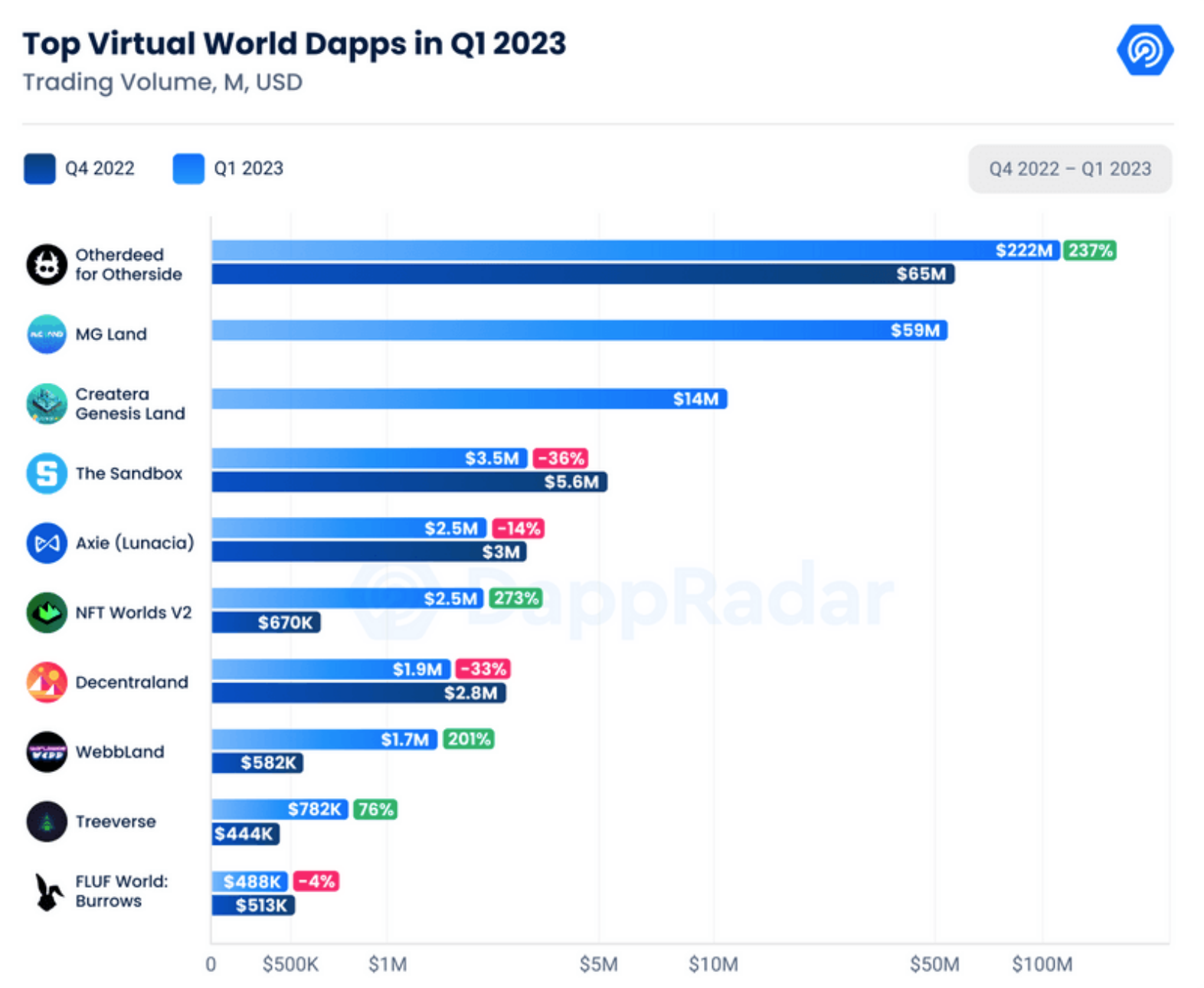The image size is (1204, 988).
Task: Open the Q4 2022 – Q1 2023 range selector
Action: click(1069, 169)
